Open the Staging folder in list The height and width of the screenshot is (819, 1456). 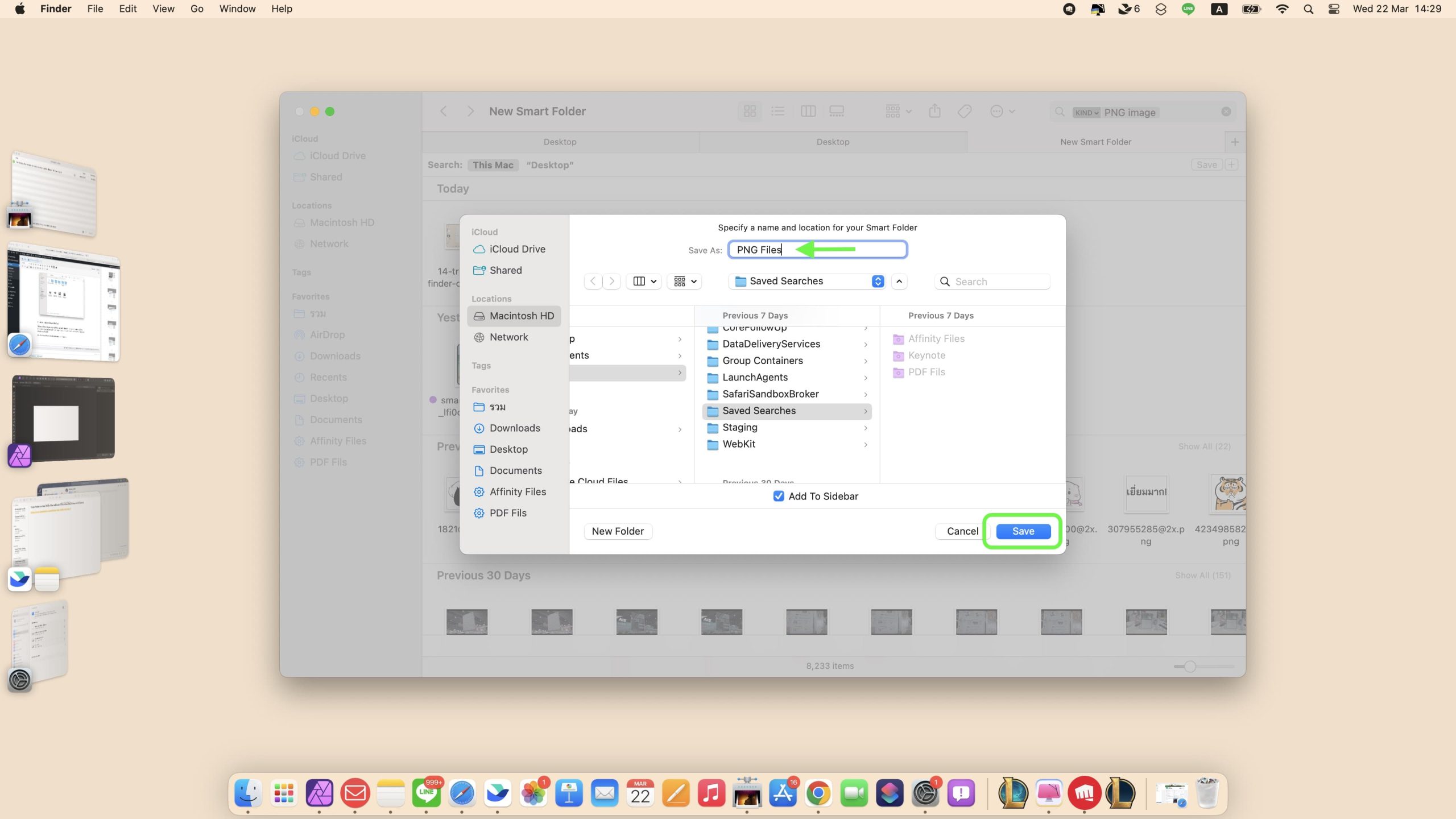point(739,427)
